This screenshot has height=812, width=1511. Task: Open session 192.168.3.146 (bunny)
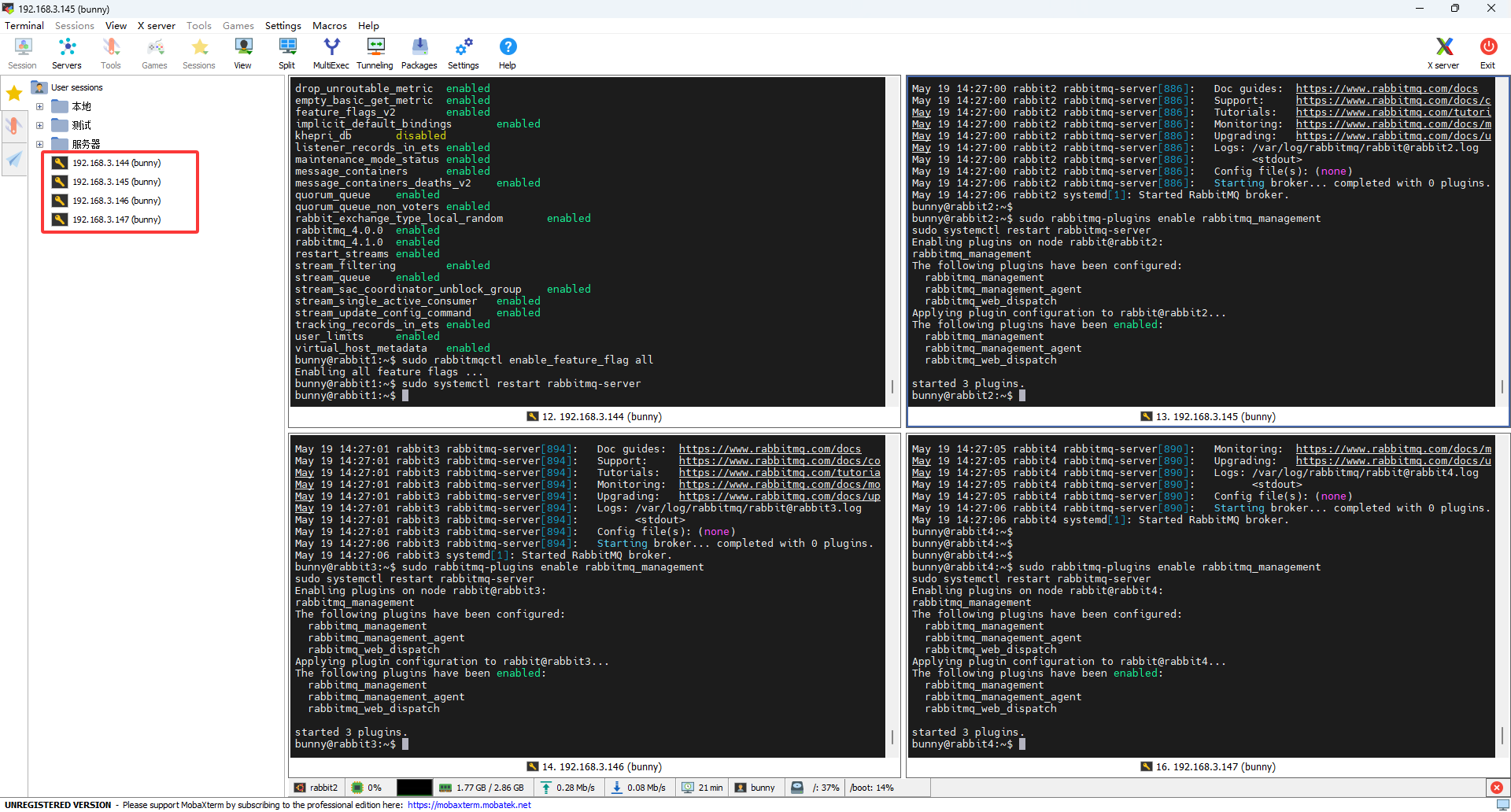pos(107,201)
